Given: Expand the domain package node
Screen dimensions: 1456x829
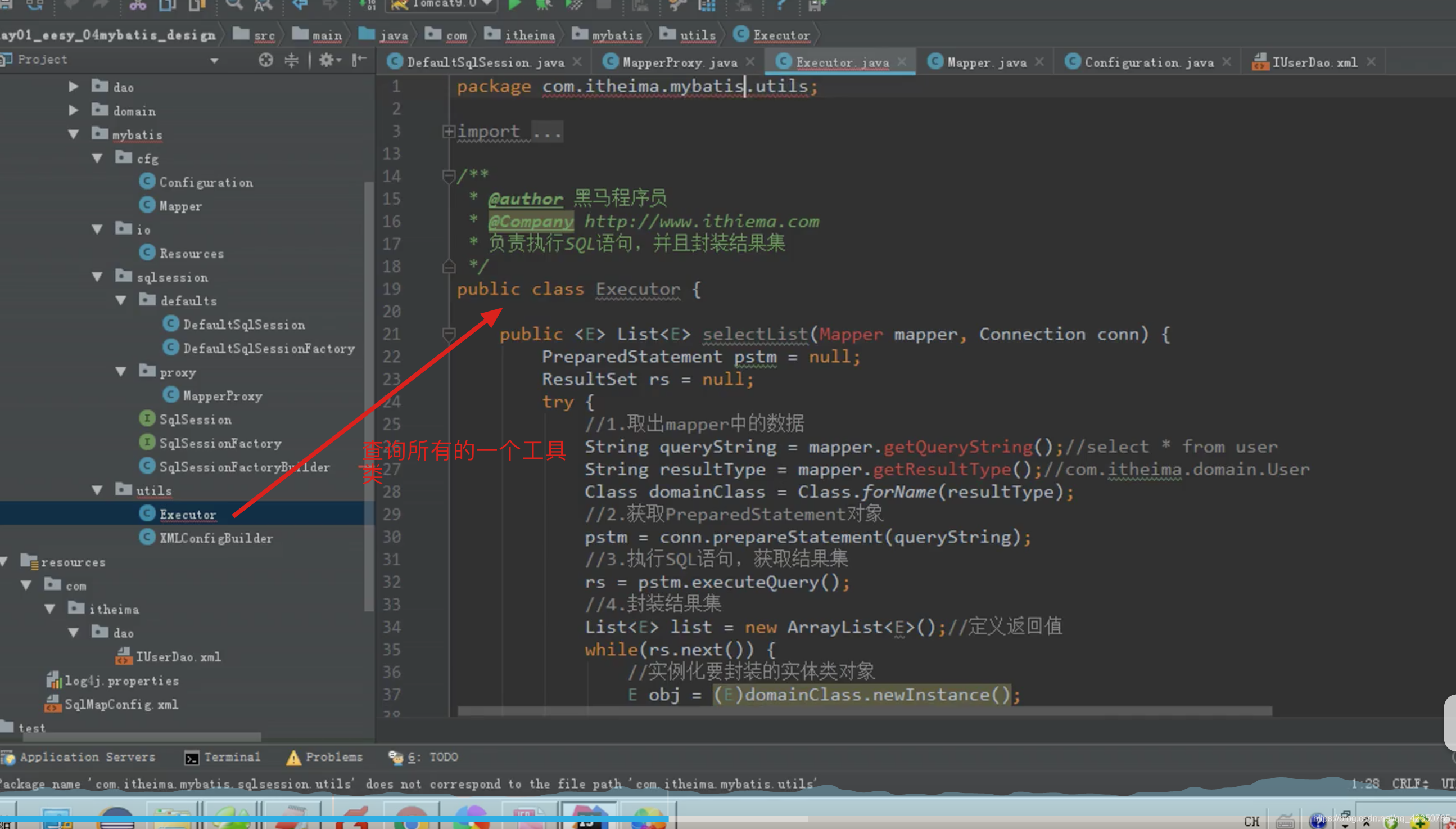Looking at the screenshot, I should tap(74, 110).
